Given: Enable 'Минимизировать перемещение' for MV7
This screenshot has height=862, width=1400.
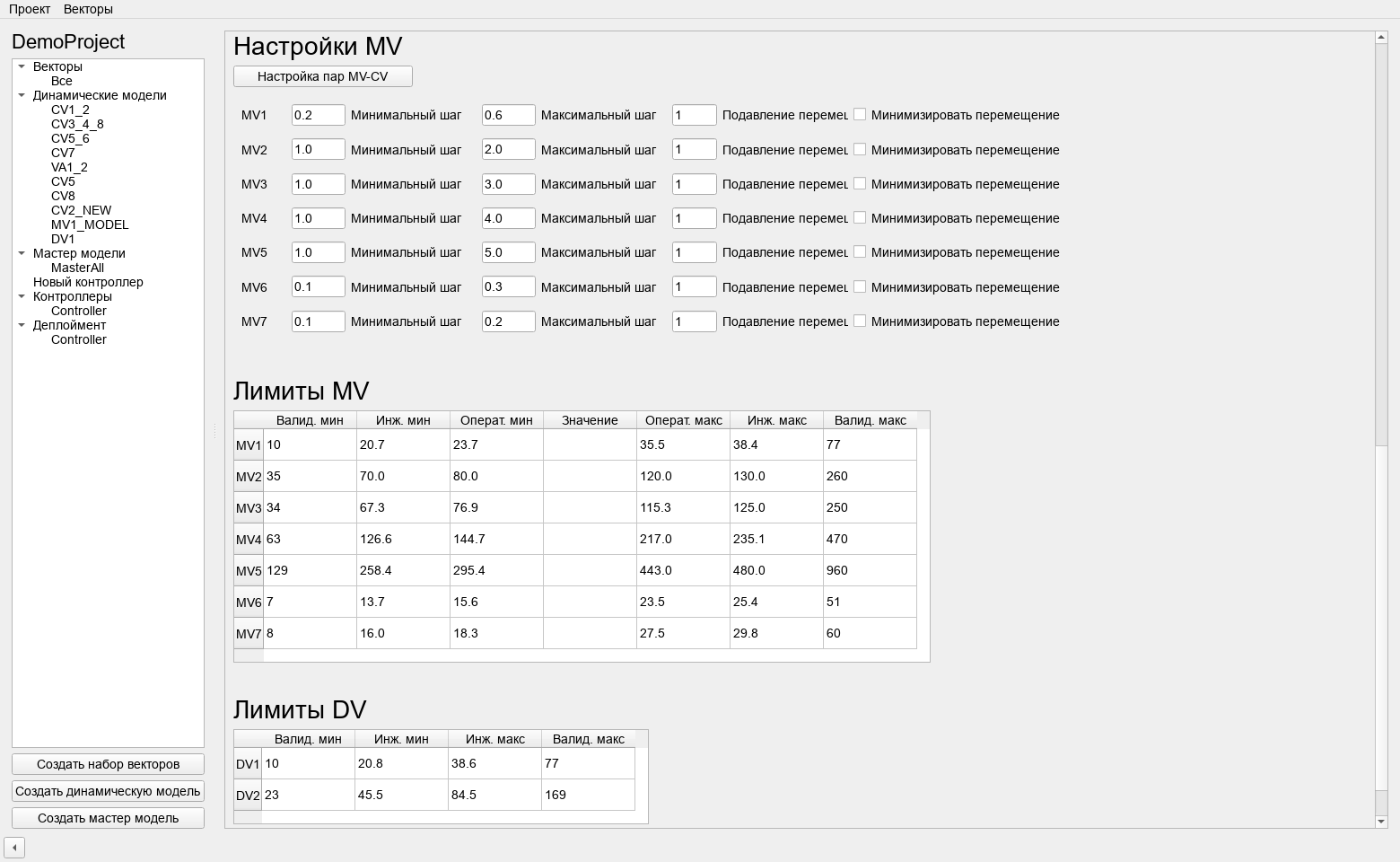Looking at the screenshot, I should pyautogui.click(x=860, y=321).
